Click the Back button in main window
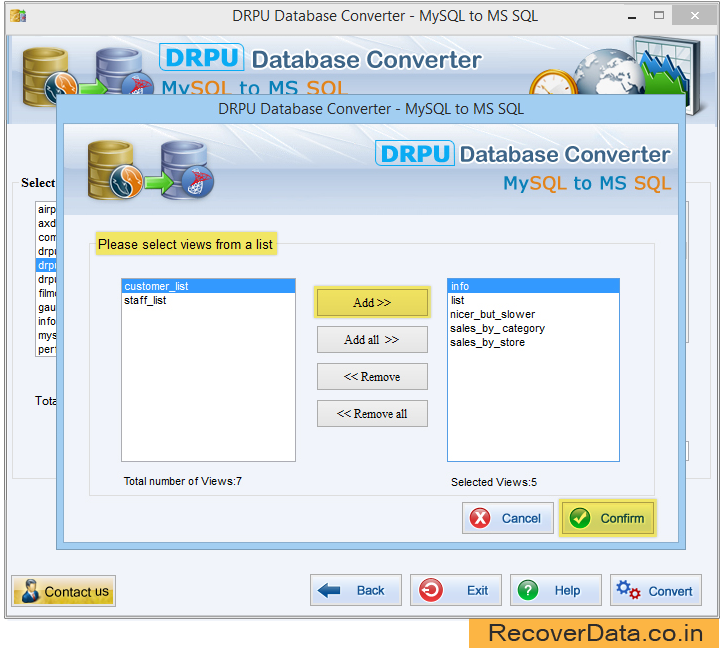Screen dimensions: 723x650 [356, 590]
